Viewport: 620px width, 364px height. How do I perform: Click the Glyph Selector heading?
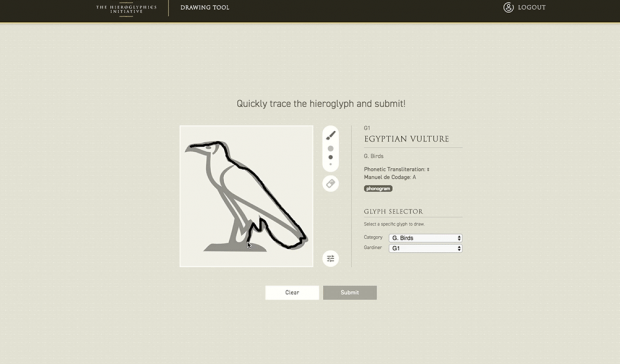(393, 211)
